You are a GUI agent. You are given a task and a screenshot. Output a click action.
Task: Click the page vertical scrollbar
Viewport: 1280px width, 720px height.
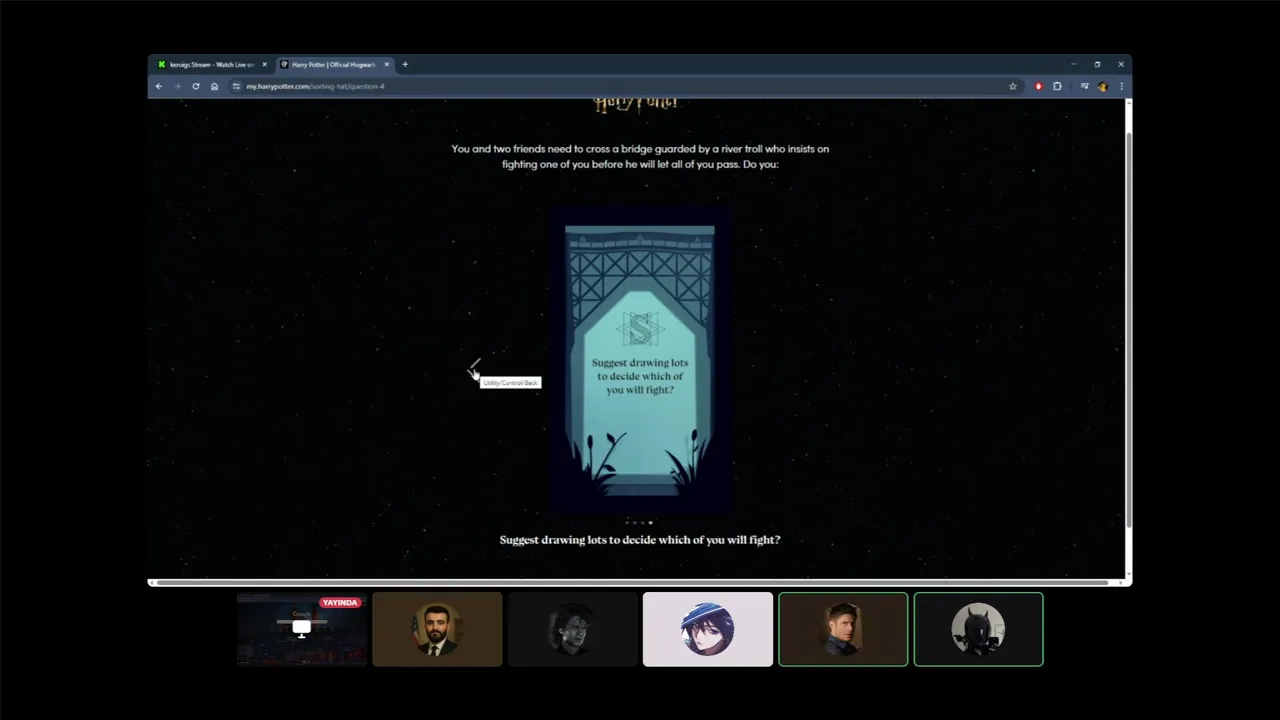click(x=1129, y=330)
